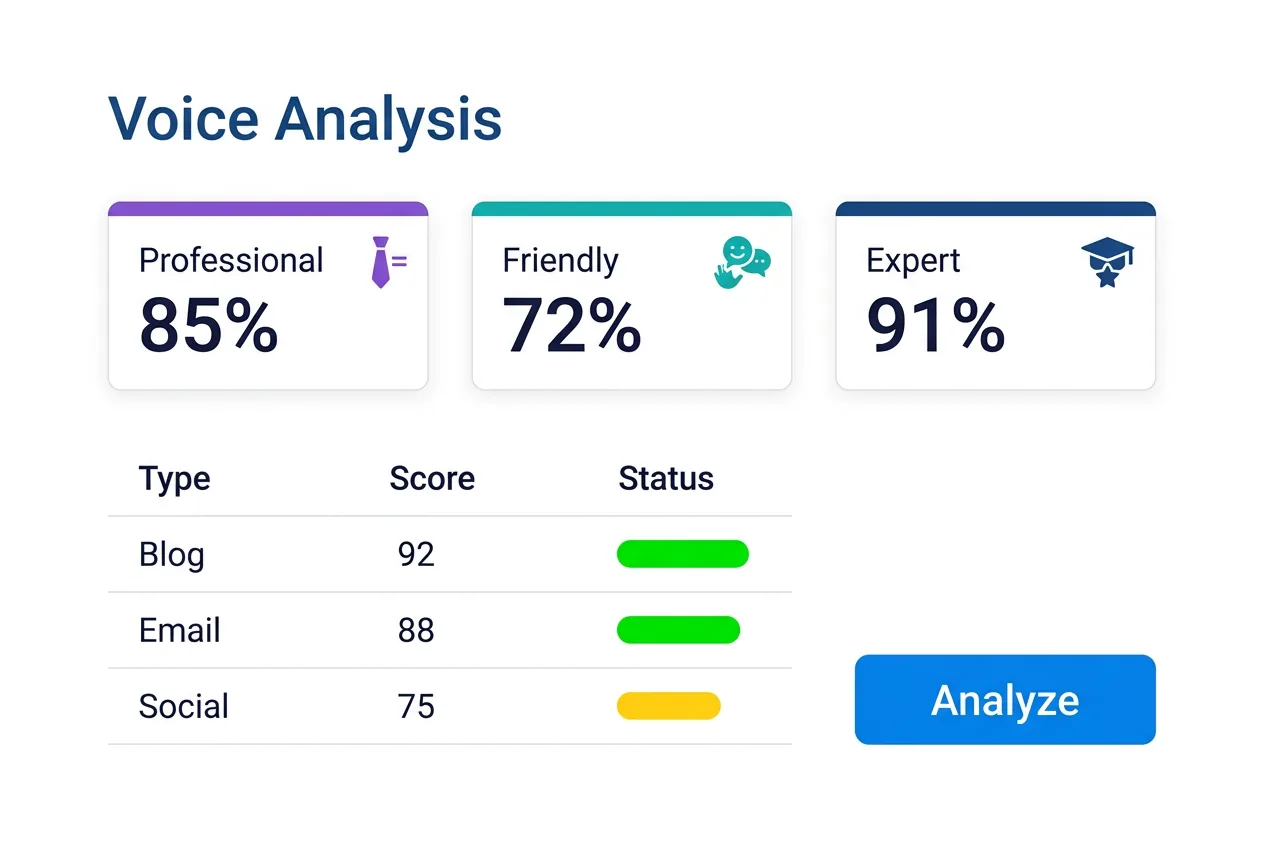Viewport: 1264px width, 848px height.
Task: Click the Social score value 75
Action: tap(416, 706)
